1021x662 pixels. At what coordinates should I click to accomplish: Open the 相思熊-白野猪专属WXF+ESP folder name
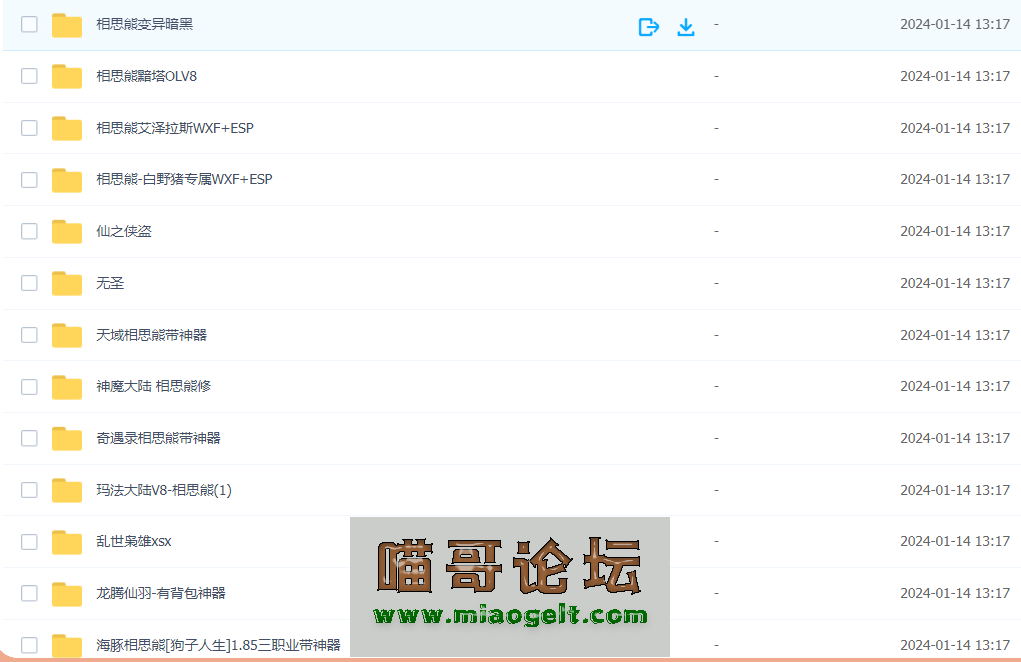[x=184, y=180]
